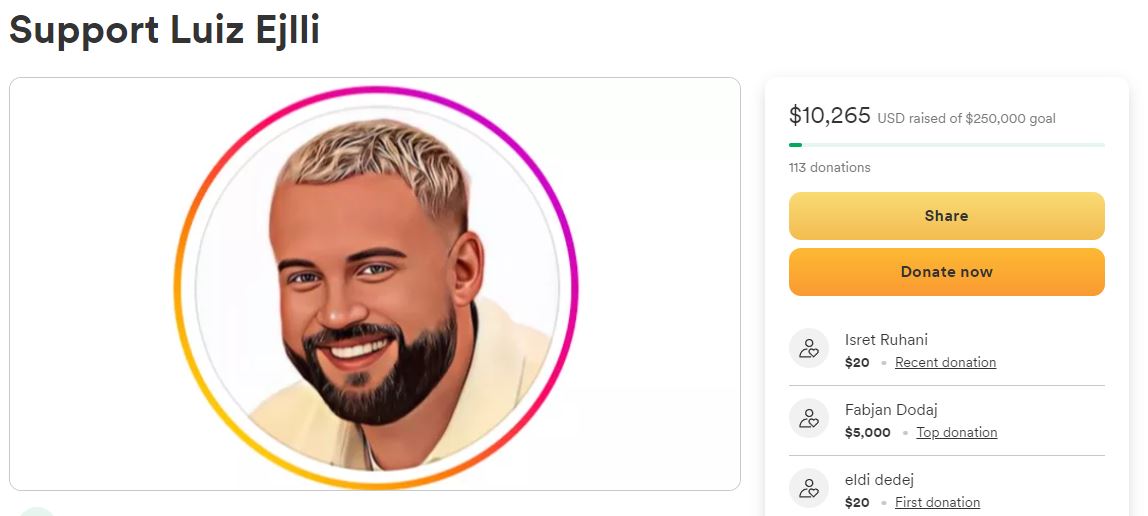Click the 113 donations count text

point(830,168)
